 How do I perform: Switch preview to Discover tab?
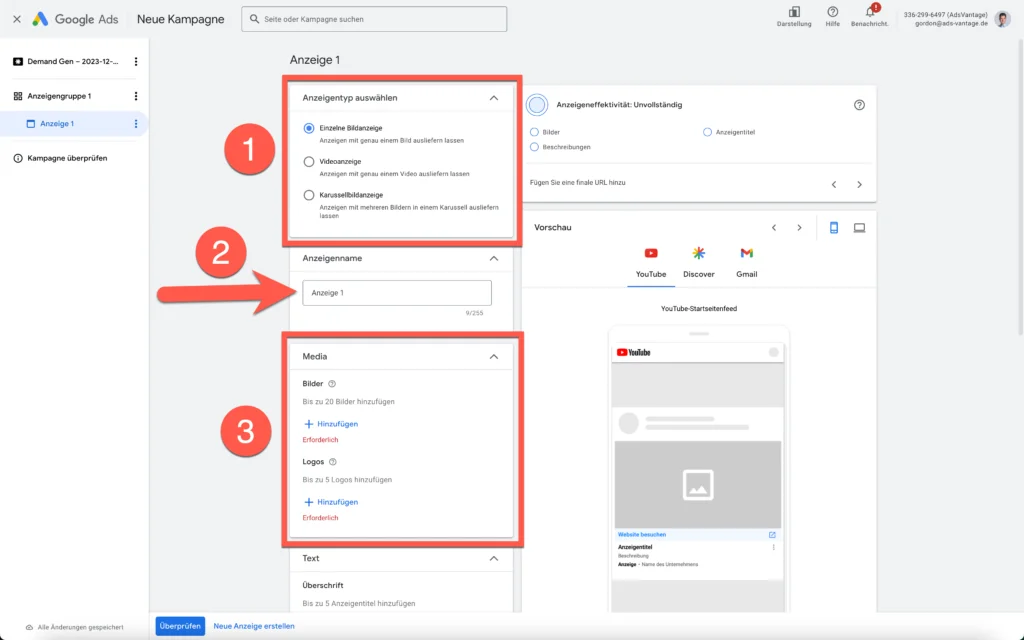[699, 263]
